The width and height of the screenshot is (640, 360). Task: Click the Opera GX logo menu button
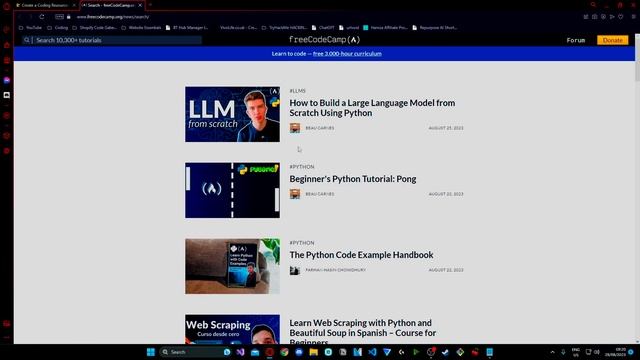pos(6,6)
